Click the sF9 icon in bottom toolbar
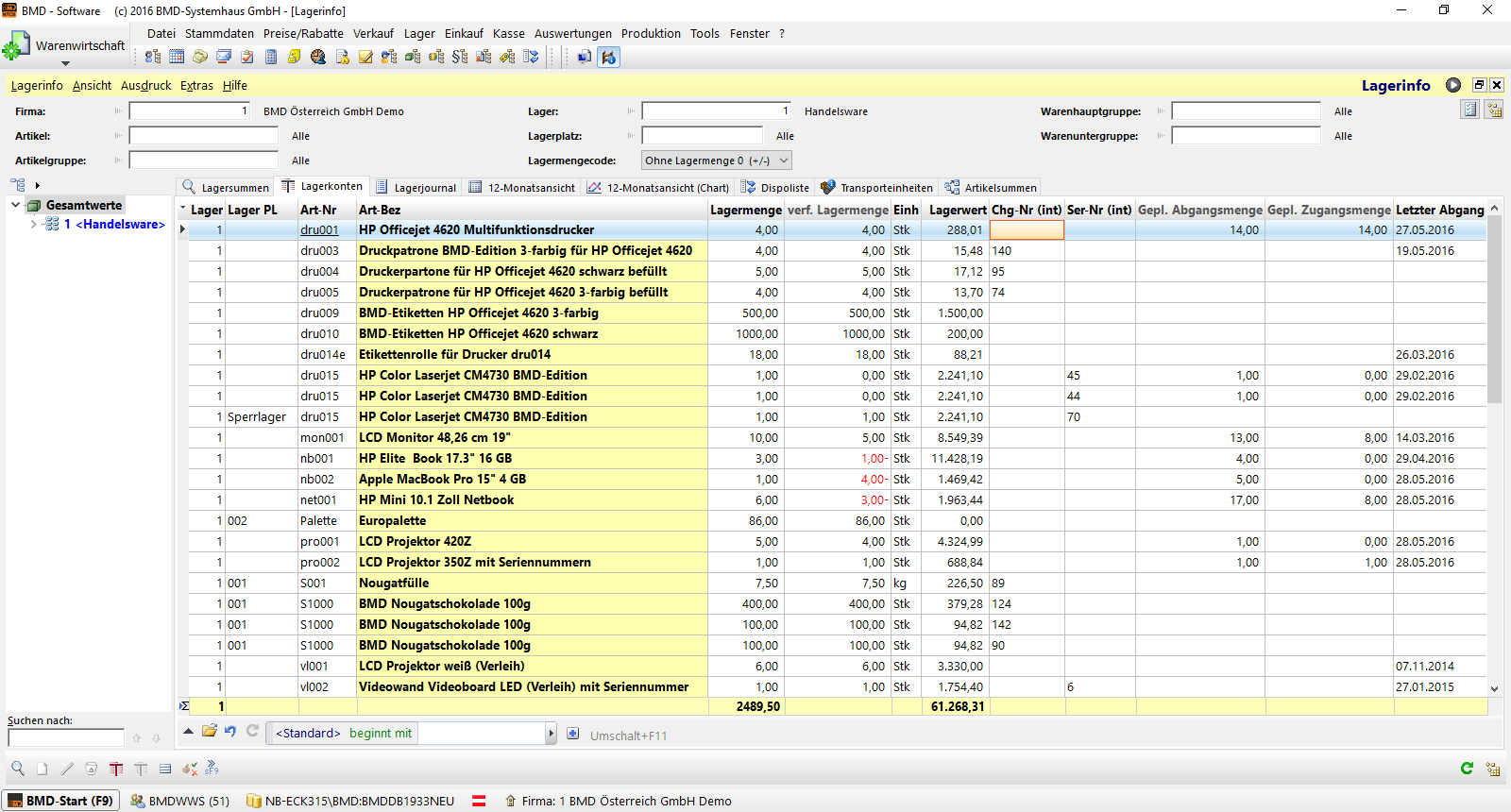 [212, 769]
